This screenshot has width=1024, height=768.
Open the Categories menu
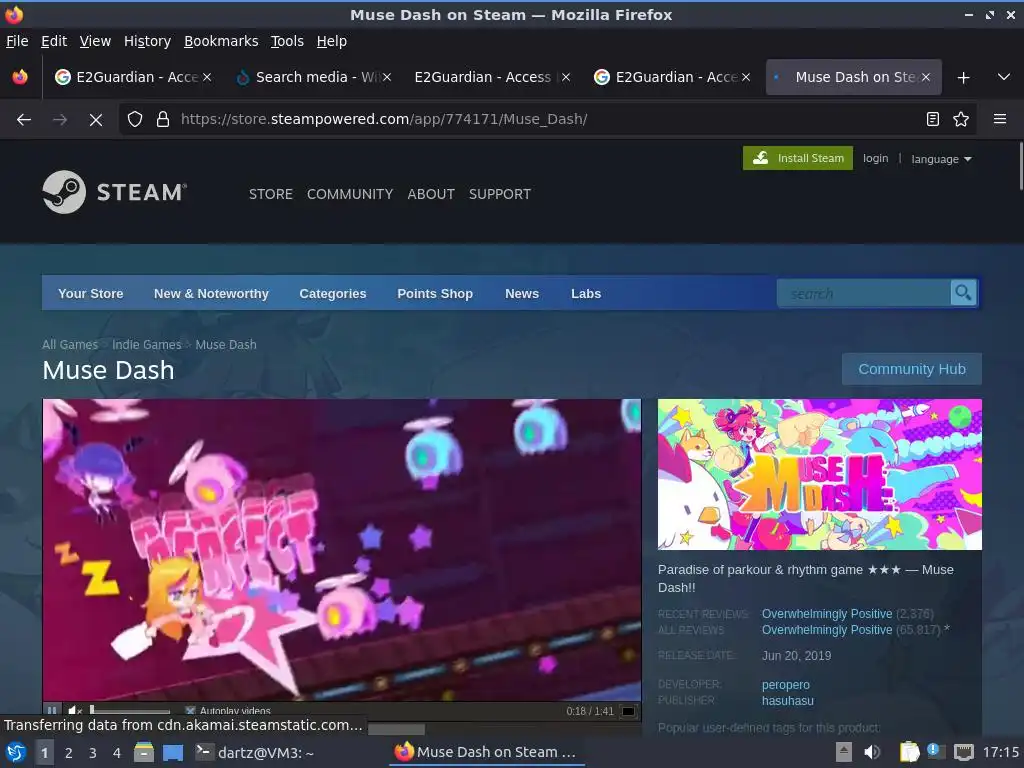(332, 293)
